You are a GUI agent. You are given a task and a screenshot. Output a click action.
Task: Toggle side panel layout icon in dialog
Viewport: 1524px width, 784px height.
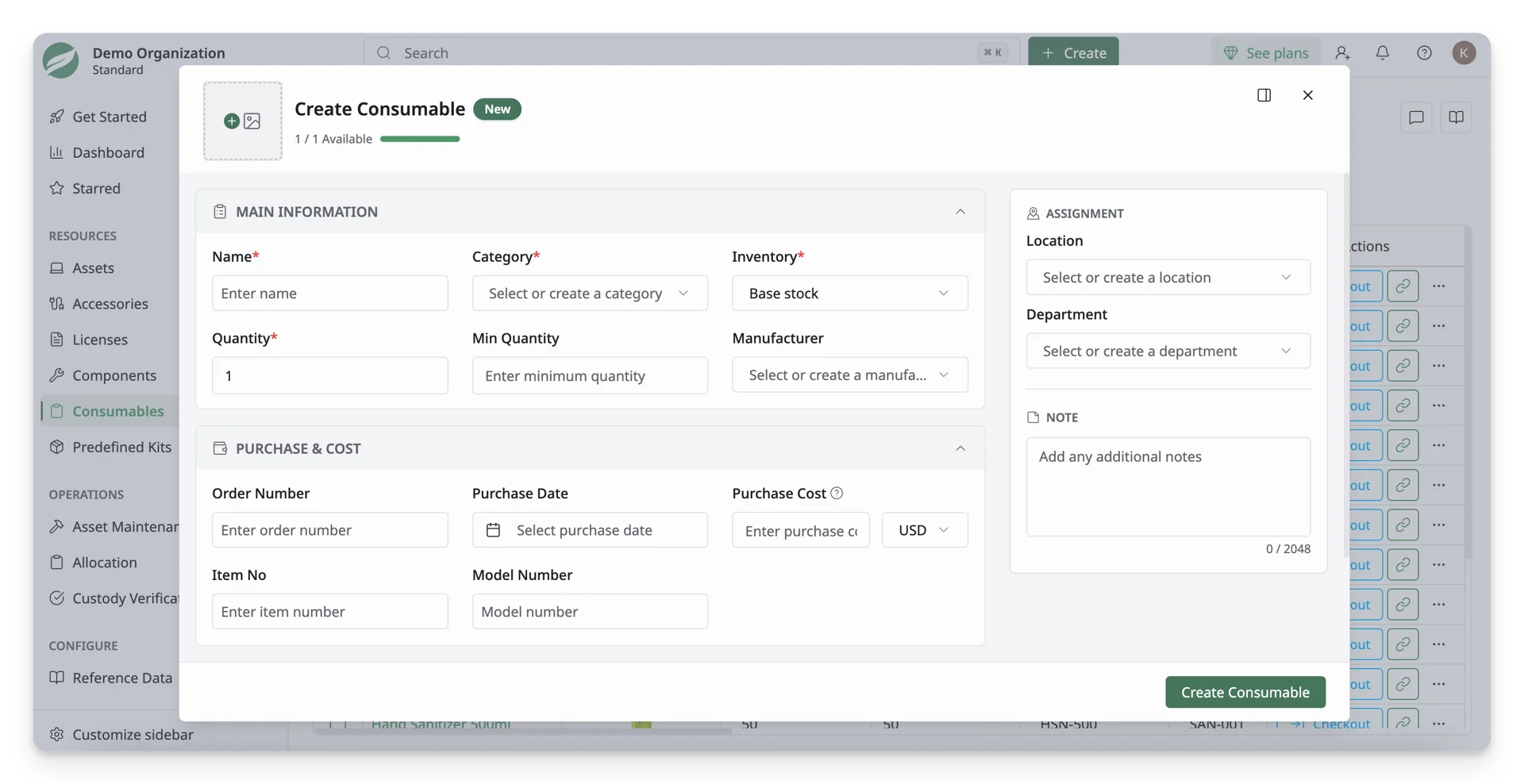[x=1264, y=95]
